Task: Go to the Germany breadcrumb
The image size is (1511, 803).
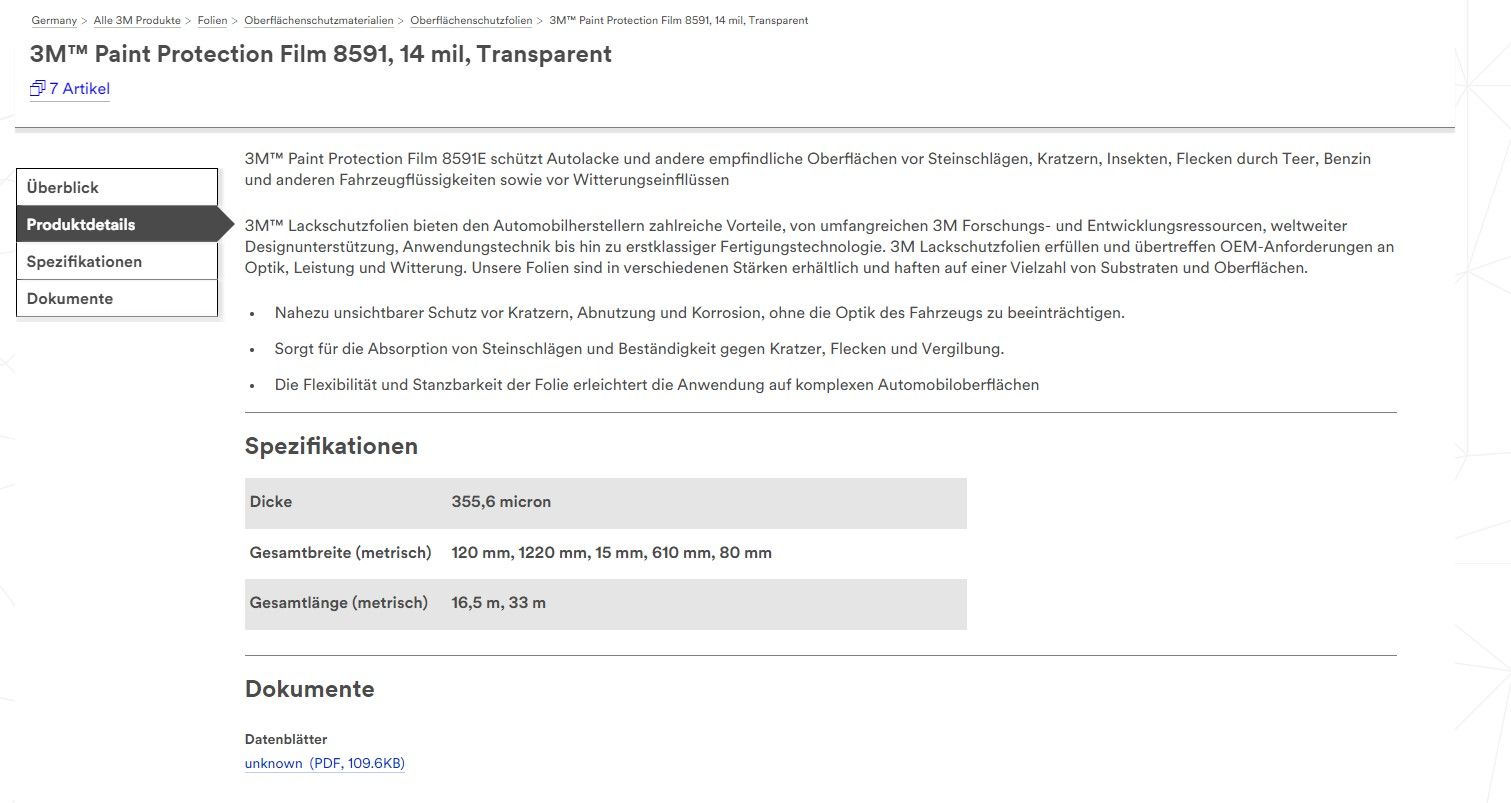Action: tap(54, 21)
